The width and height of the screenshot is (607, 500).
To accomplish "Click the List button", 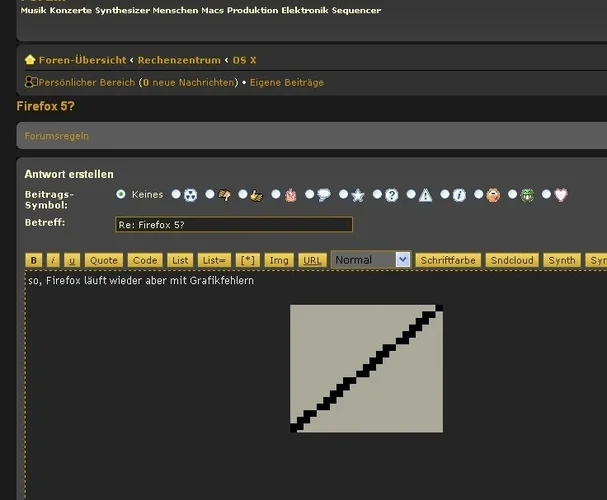I will [180, 260].
